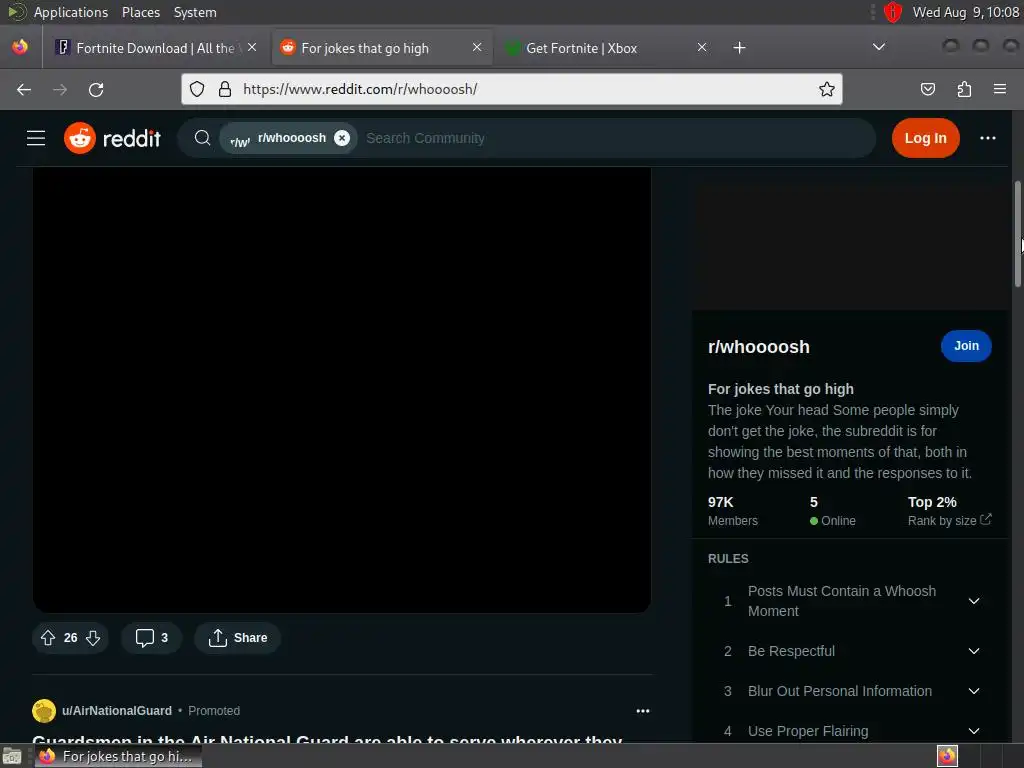Open the Reddit hamburger navigation menu
The image size is (1024, 768).
coord(36,138)
